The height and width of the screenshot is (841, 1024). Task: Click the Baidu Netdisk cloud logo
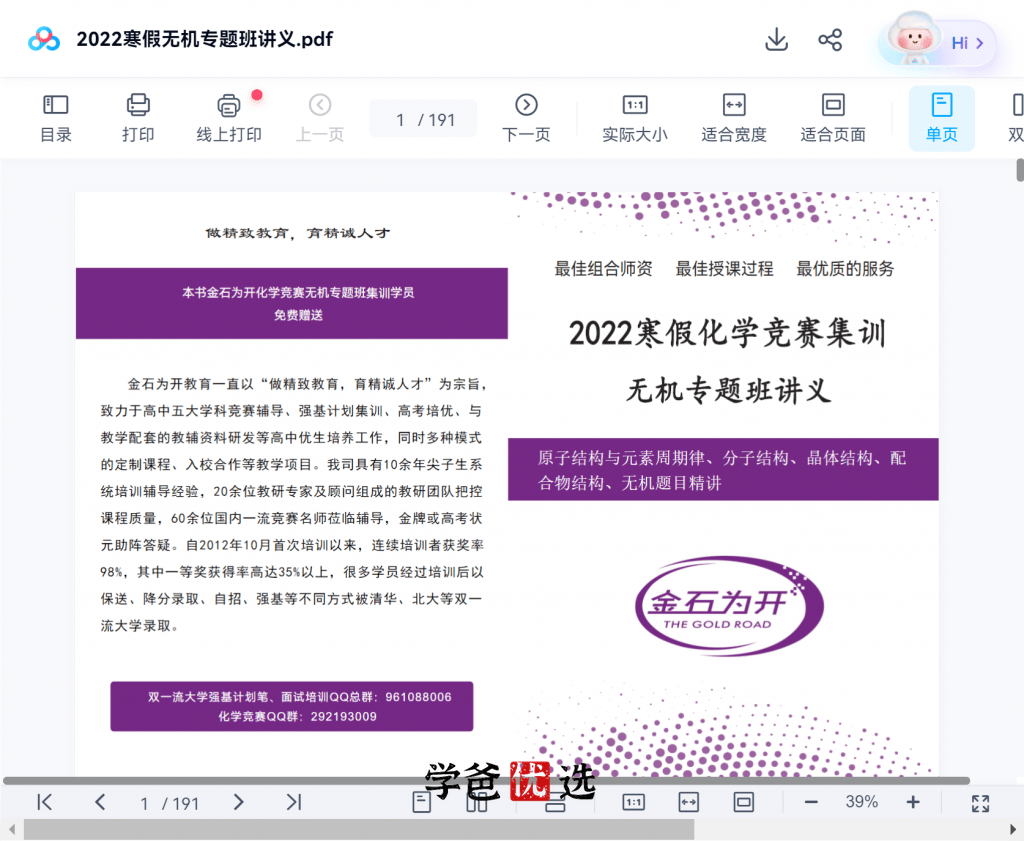[x=44, y=39]
